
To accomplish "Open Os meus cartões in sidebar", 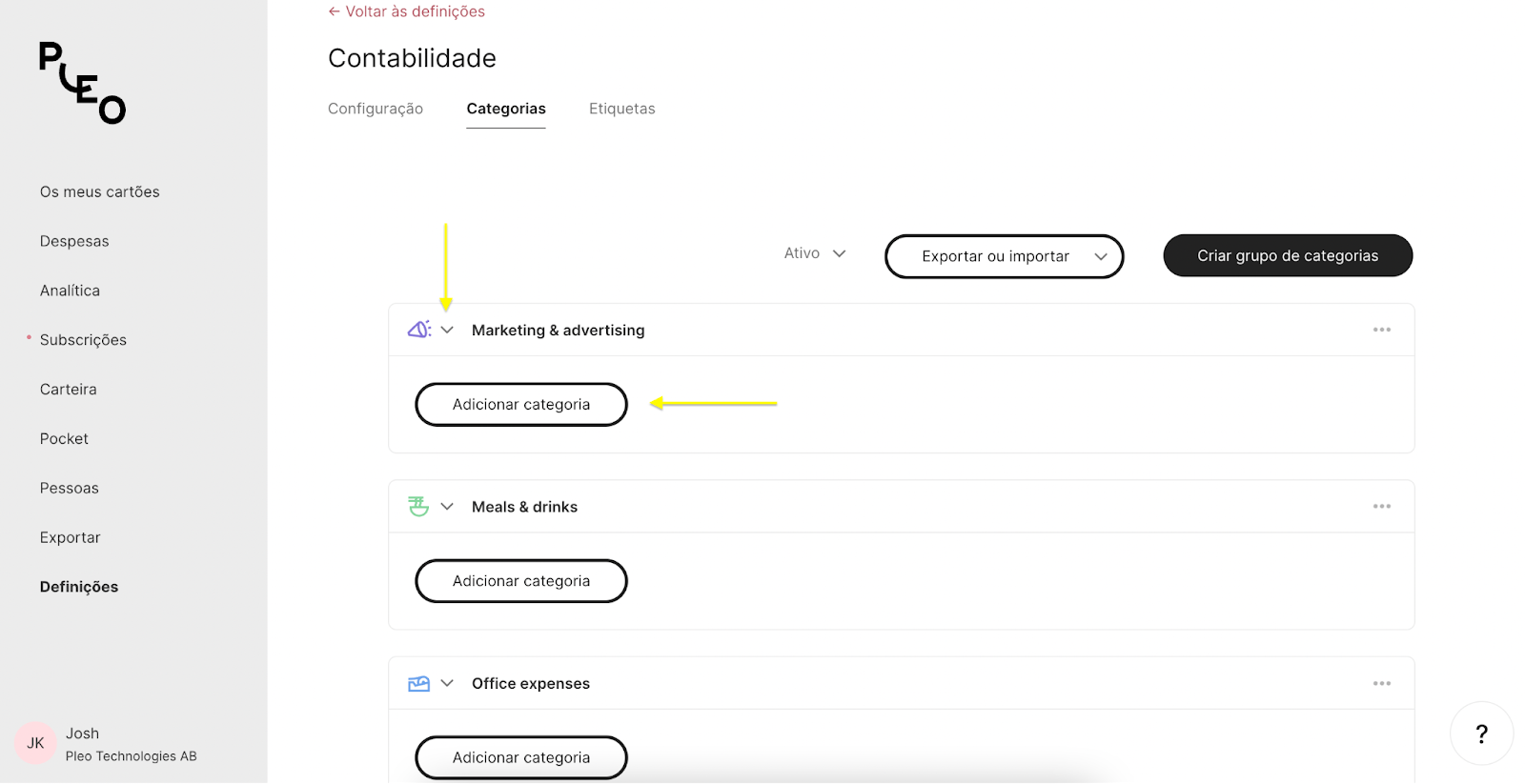I will (100, 191).
